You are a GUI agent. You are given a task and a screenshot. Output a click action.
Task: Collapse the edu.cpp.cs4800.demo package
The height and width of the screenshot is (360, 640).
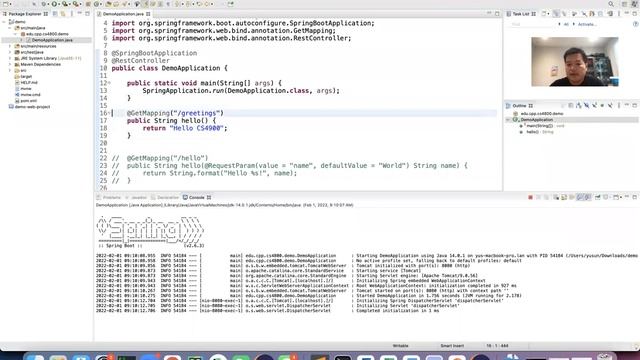tap(16, 34)
